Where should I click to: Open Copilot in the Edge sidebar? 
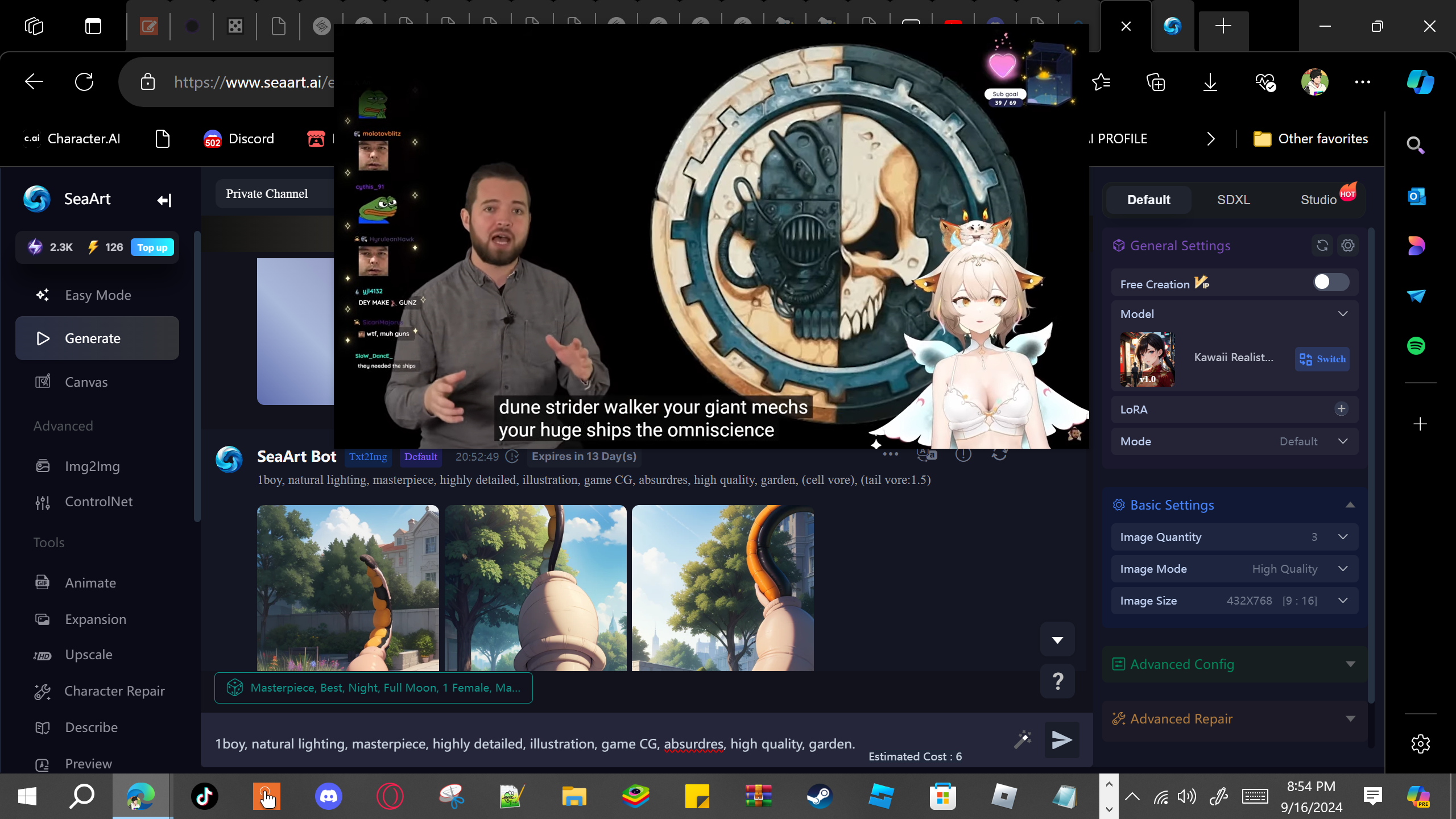tap(1420, 82)
